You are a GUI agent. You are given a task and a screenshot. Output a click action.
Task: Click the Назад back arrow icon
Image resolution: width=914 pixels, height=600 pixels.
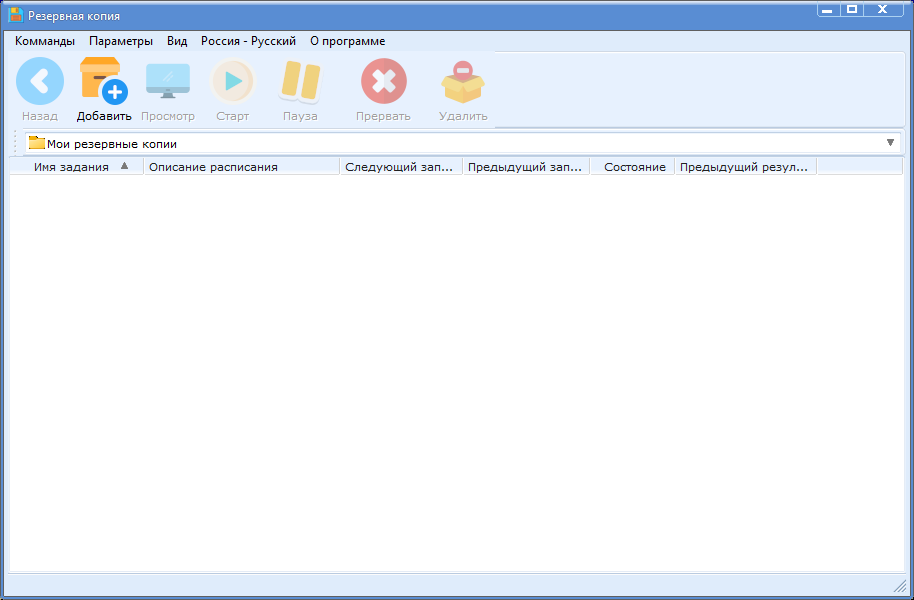(40, 81)
